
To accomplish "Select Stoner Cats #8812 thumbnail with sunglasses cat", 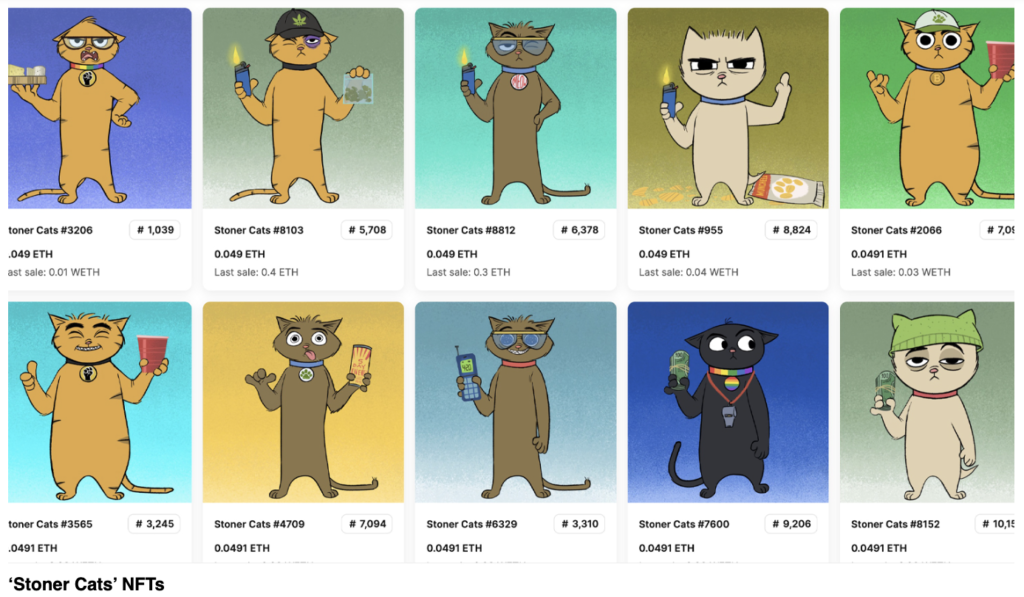I will pos(515,108).
